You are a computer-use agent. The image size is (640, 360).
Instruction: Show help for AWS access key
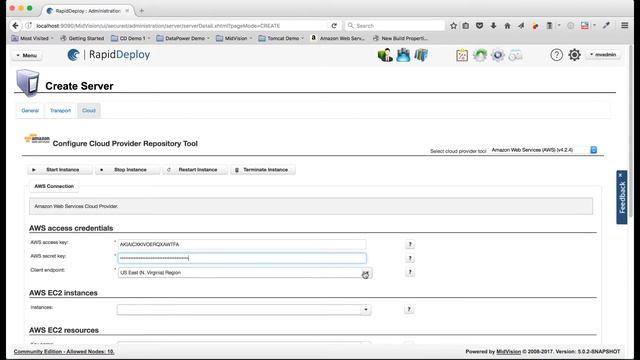pyautogui.click(x=410, y=244)
